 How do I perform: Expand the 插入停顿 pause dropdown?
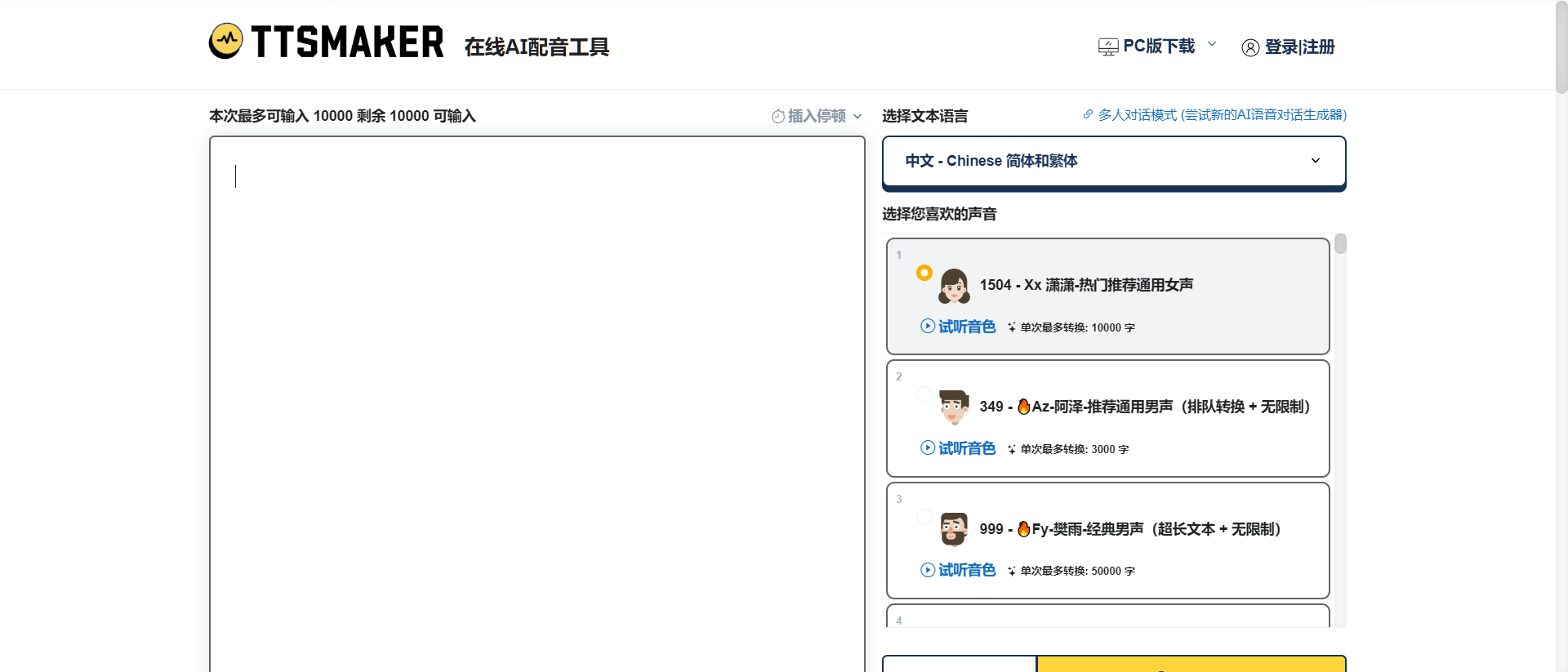point(817,116)
